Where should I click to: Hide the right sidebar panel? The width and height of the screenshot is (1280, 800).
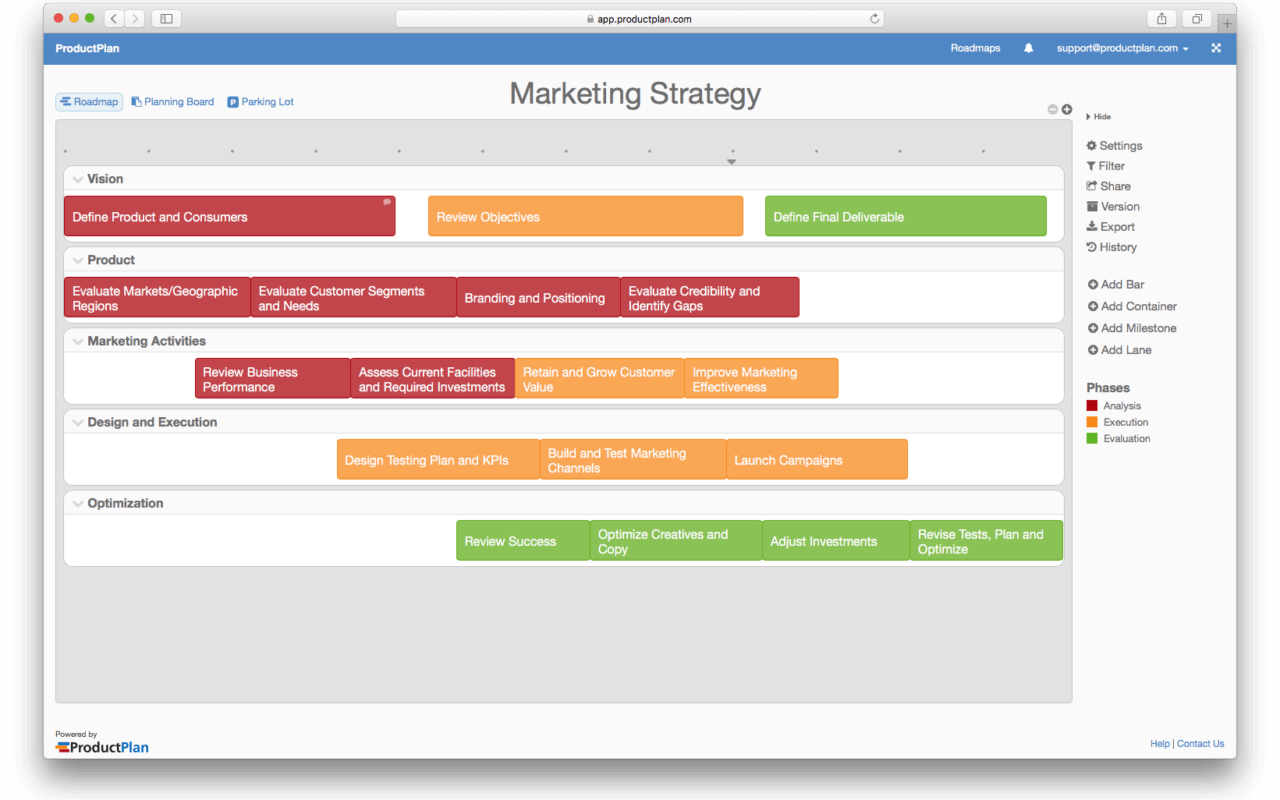[1098, 116]
